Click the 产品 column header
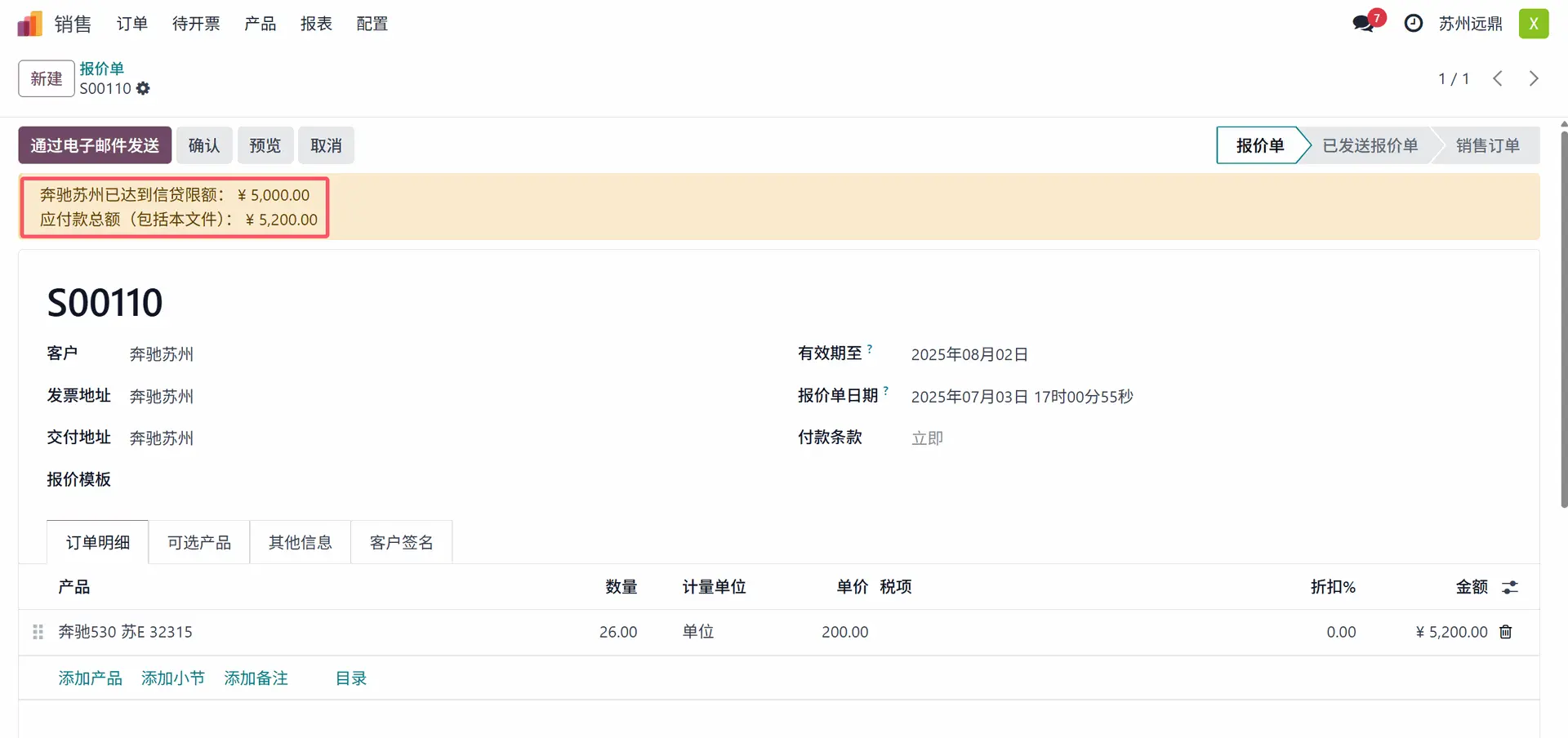The width and height of the screenshot is (1568, 738). [x=74, y=587]
